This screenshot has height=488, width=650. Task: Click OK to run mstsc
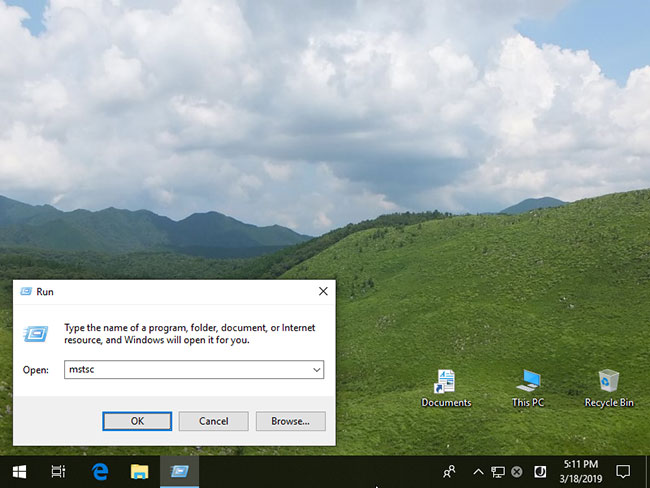137,421
